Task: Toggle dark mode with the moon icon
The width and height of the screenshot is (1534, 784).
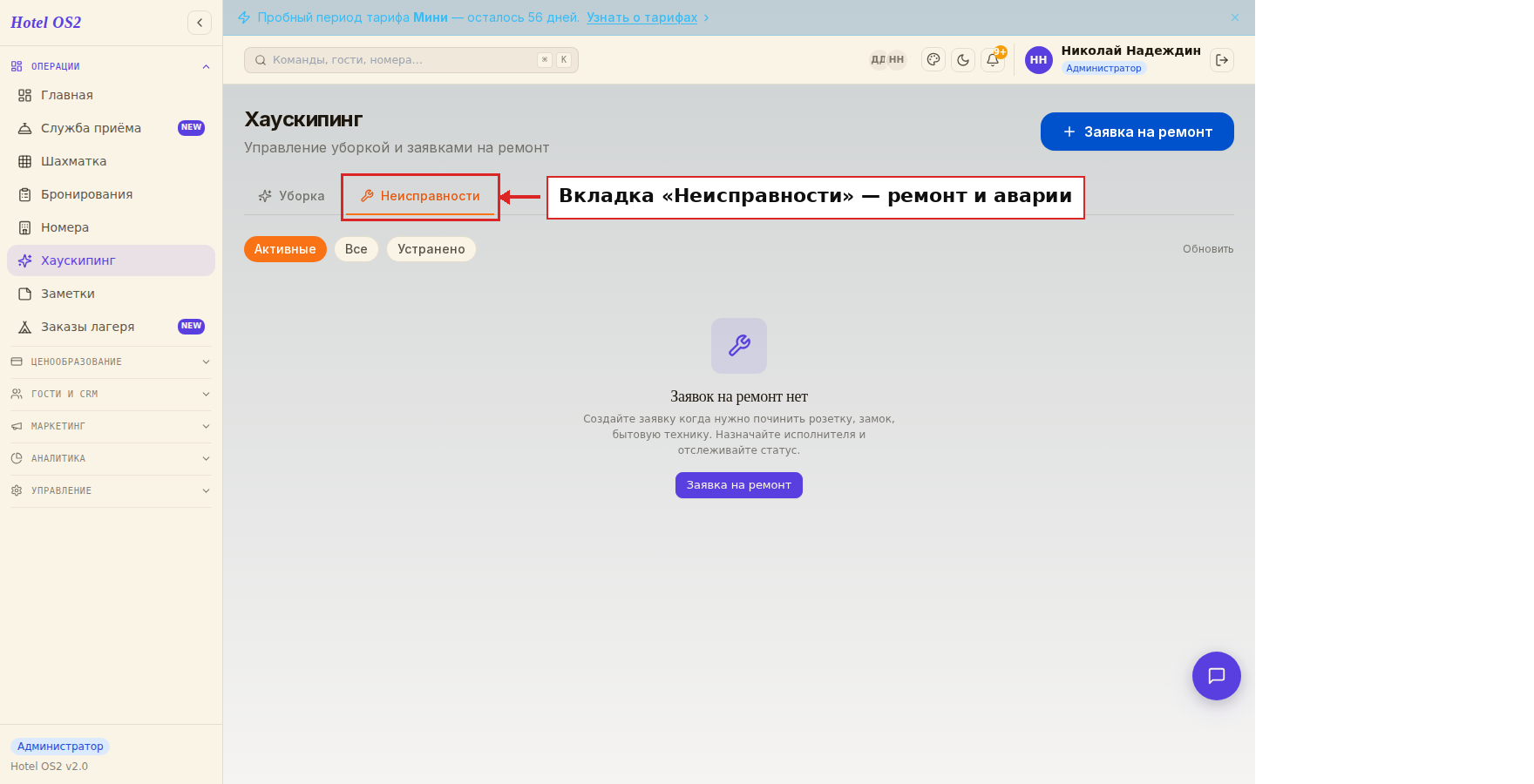Action: [x=963, y=60]
